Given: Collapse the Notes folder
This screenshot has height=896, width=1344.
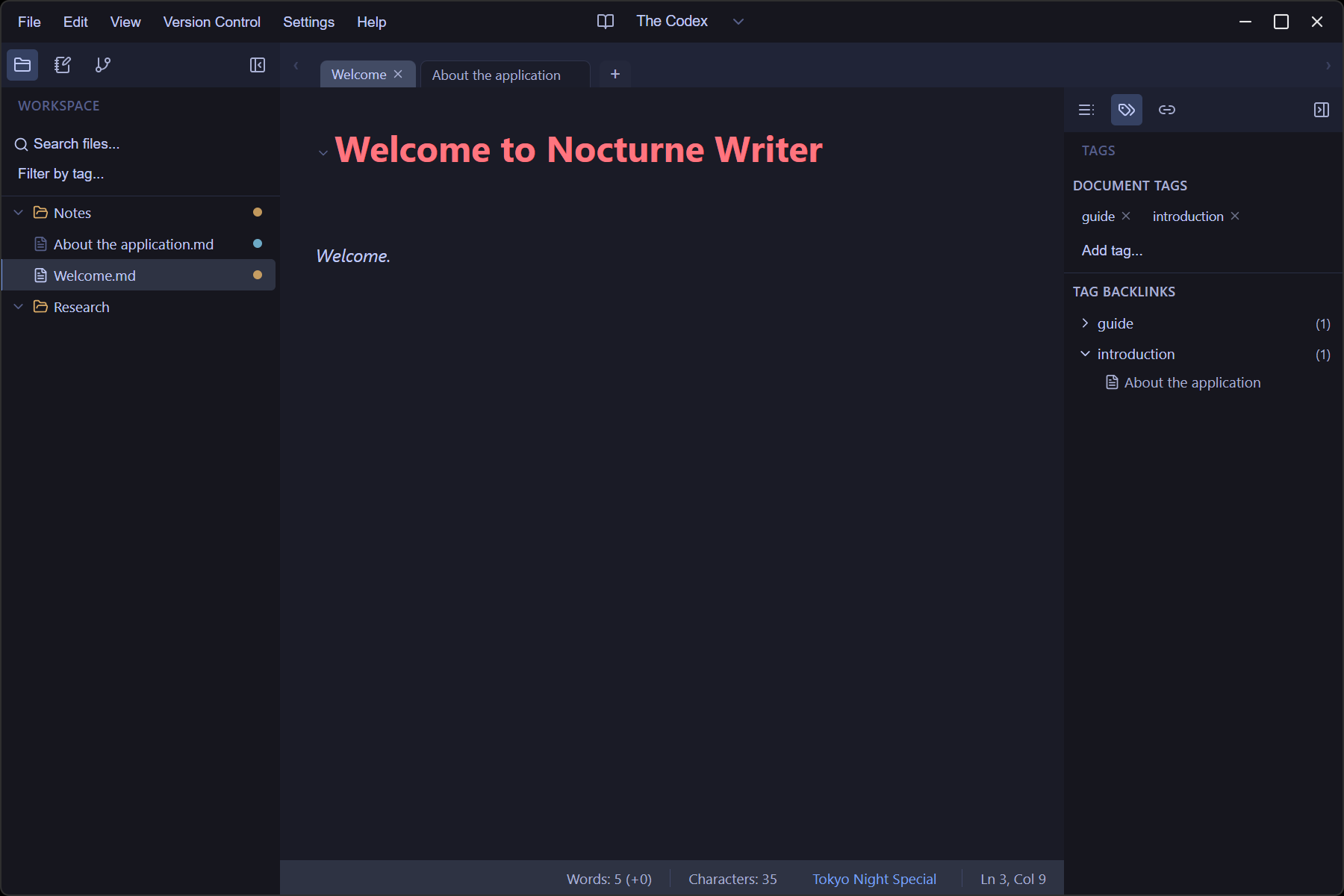Looking at the screenshot, I should click(17, 212).
